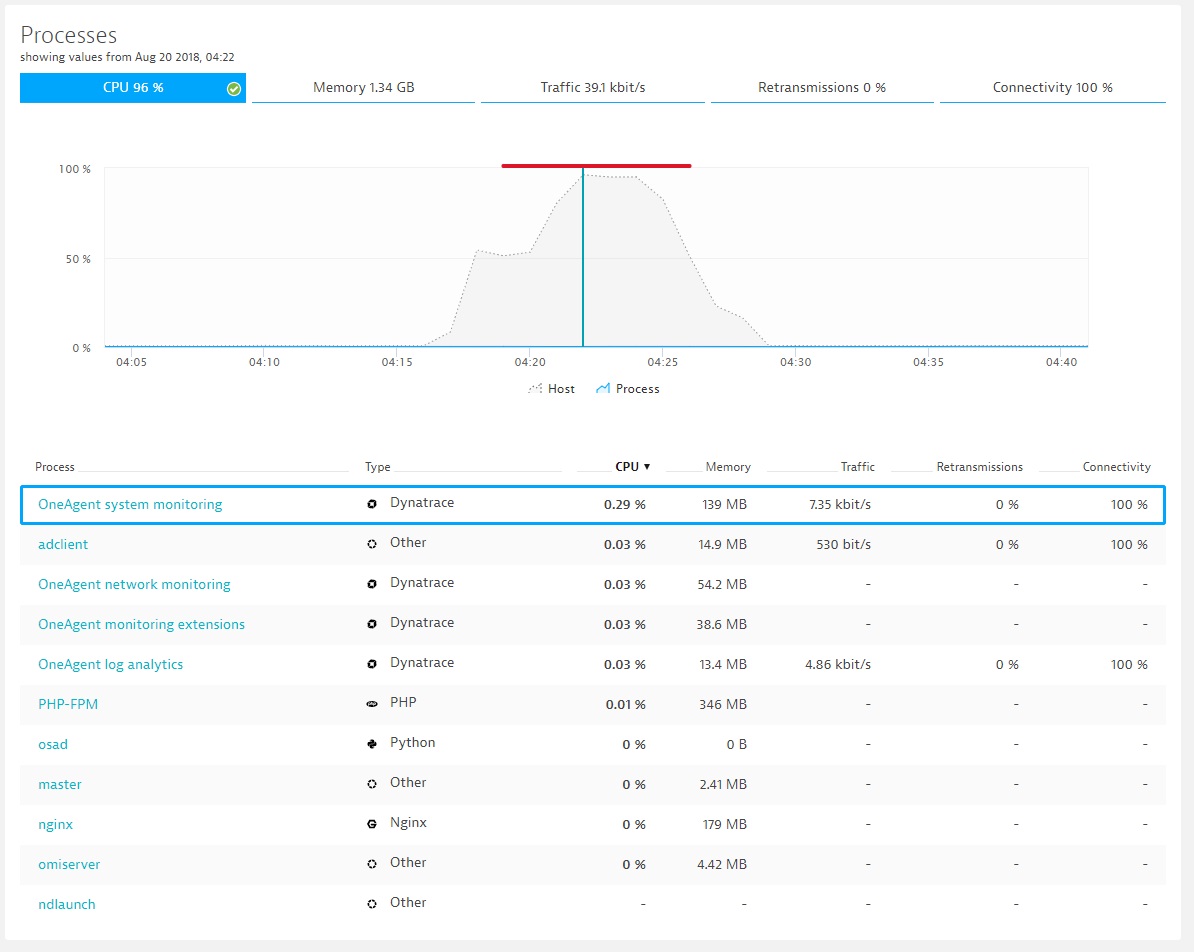The height and width of the screenshot is (952, 1194).
Task: Open the nginx process link
Action: click(x=55, y=824)
